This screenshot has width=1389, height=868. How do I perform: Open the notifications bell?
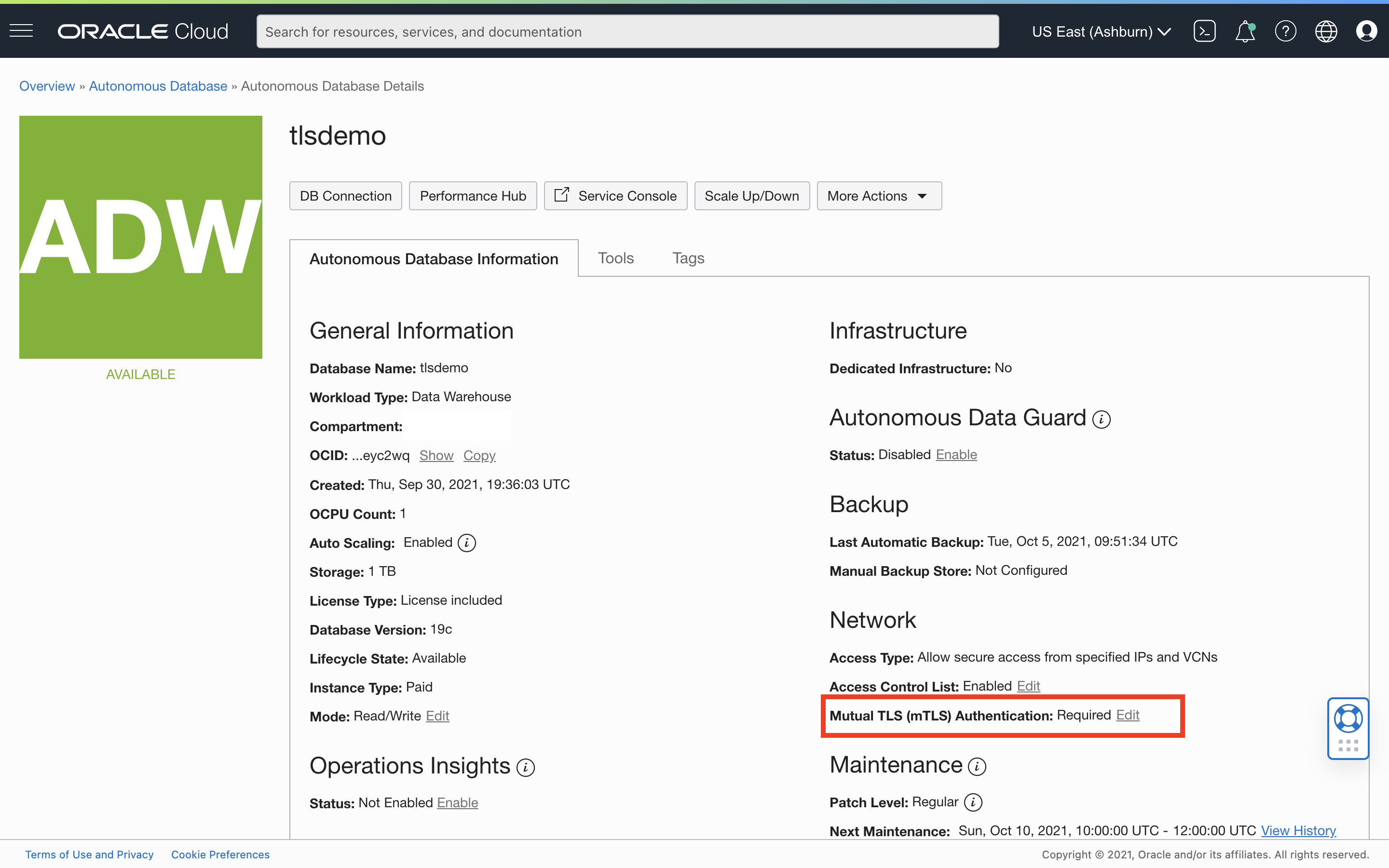1244,31
